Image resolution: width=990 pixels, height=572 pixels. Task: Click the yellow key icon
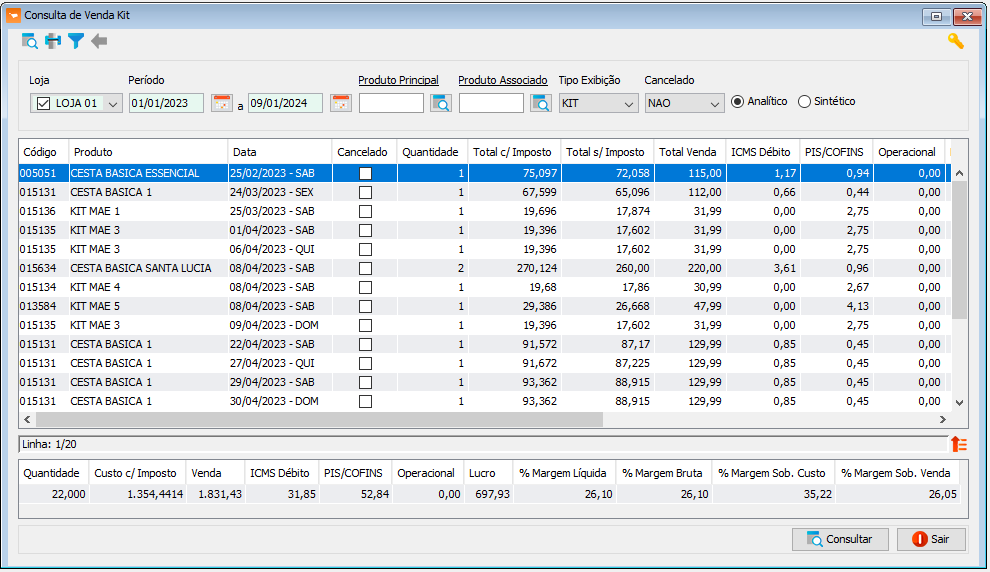pos(955,42)
